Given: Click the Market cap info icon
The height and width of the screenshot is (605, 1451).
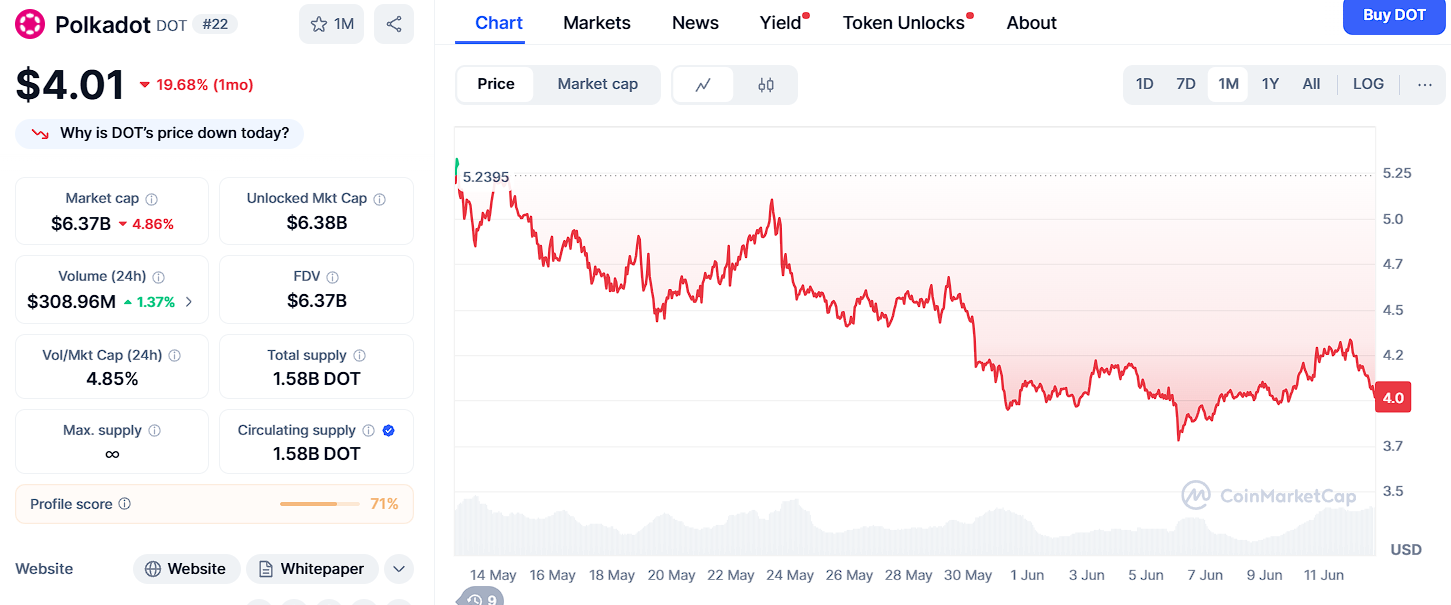Looking at the screenshot, I should [x=152, y=199].
